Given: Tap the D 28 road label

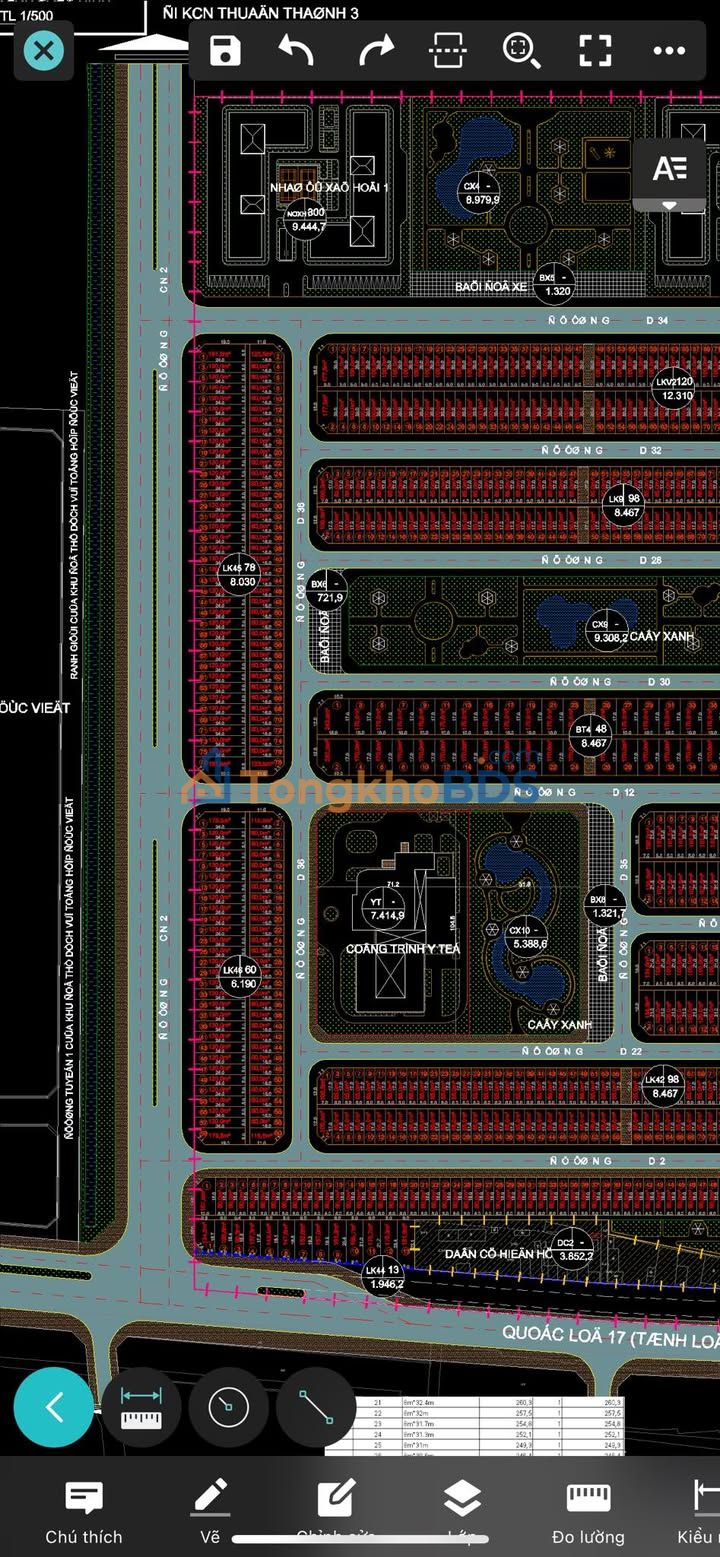Looking at the screenshot, I should pos(651,560).
